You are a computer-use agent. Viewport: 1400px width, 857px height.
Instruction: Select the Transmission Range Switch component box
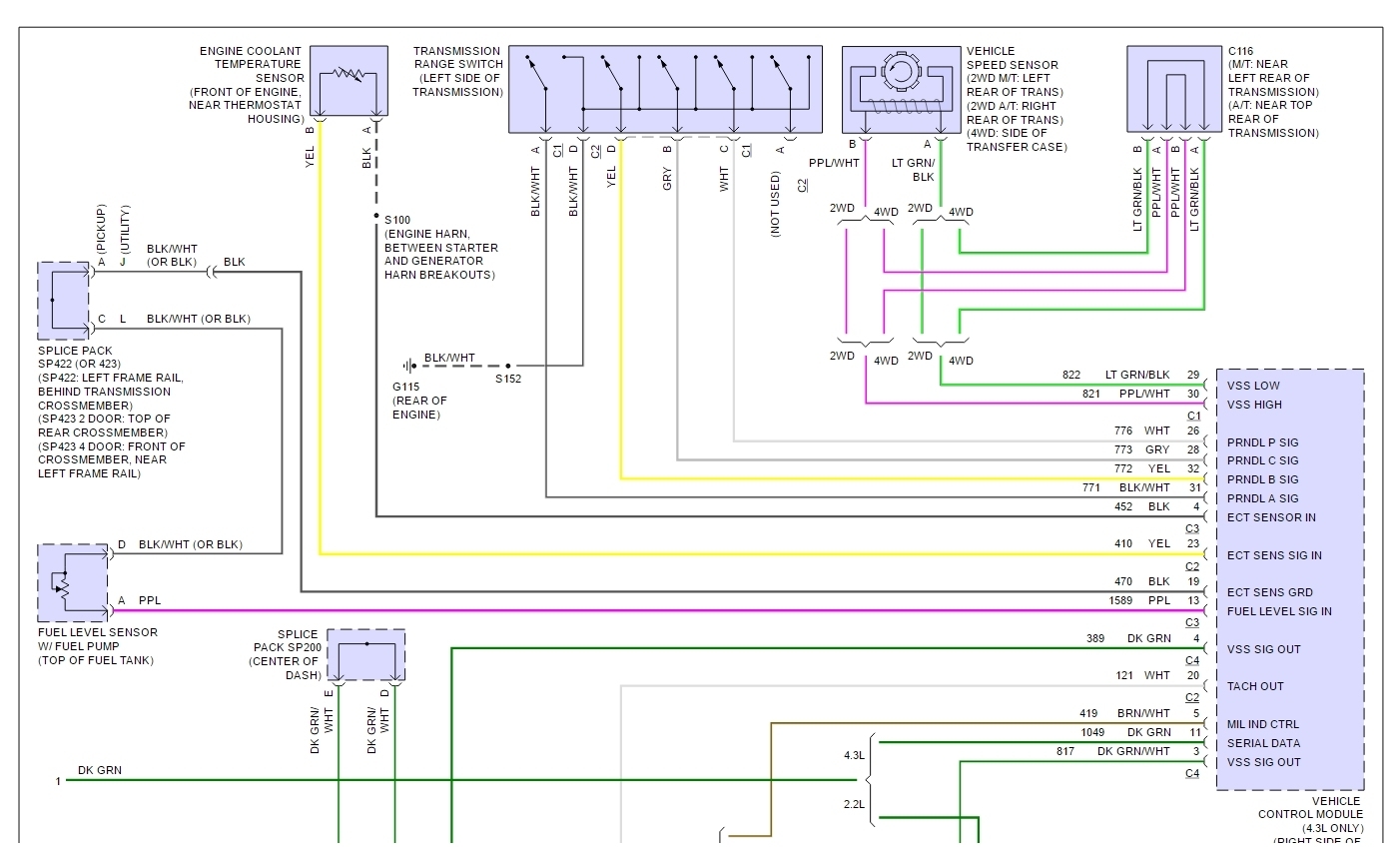(665, 89)
